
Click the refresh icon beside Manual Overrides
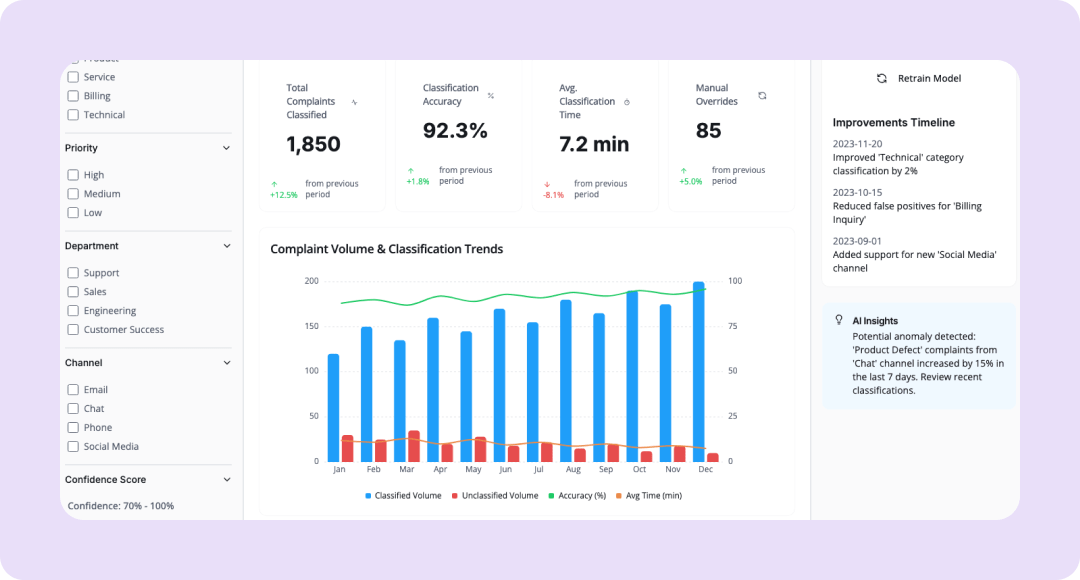point(762,96)
